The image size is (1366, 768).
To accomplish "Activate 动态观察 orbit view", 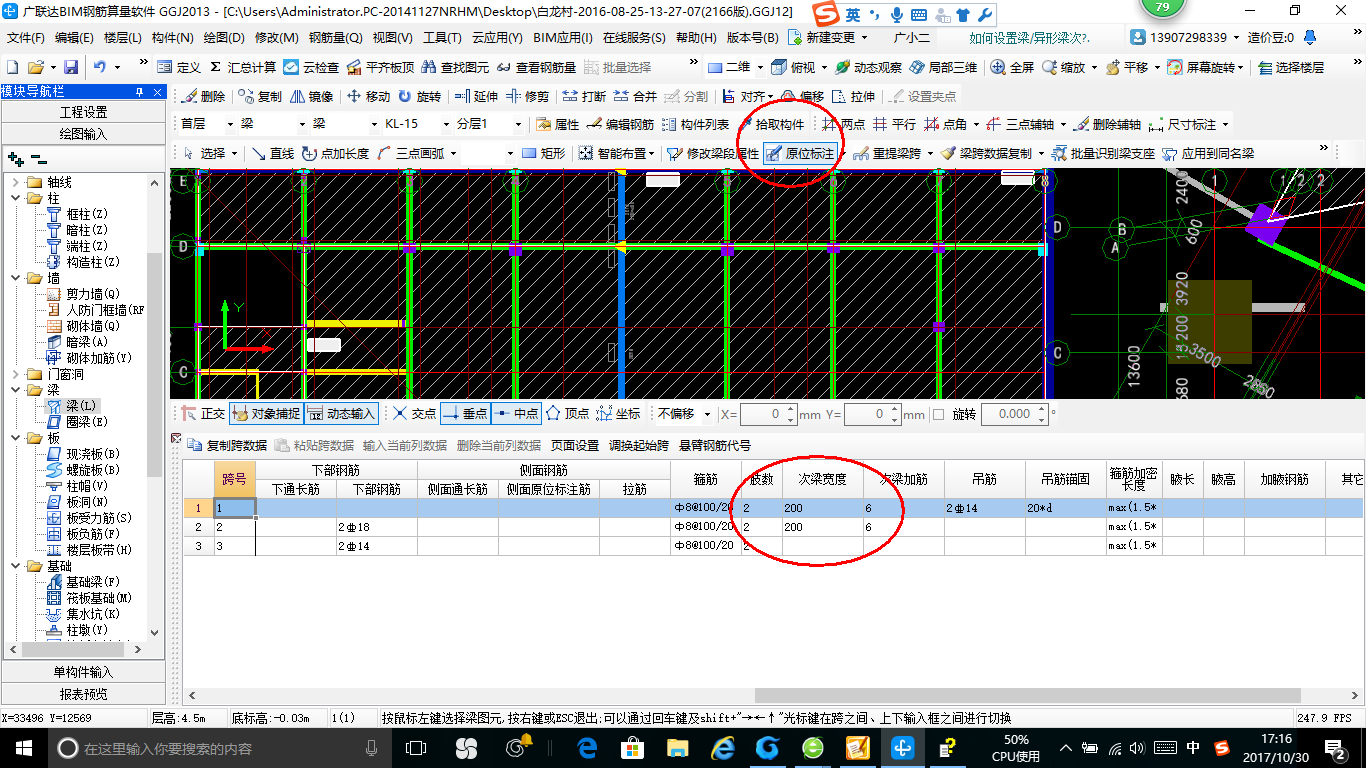I will point(868,67).
